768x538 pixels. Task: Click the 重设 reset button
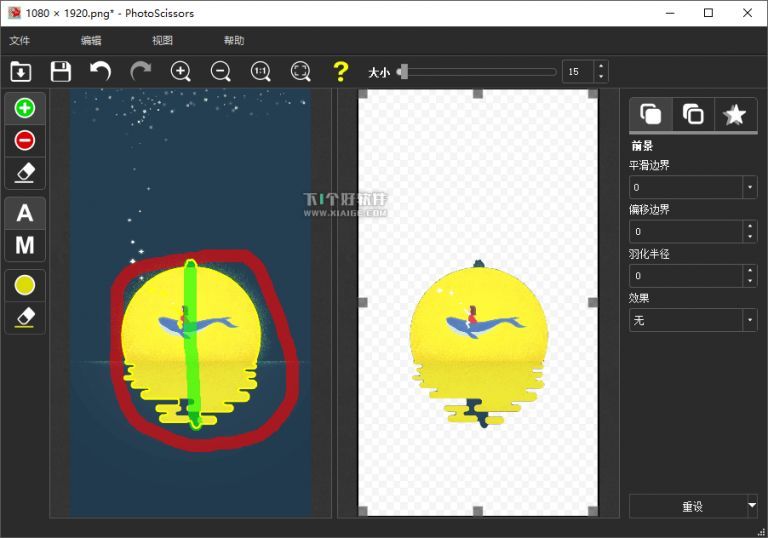(x=692, y=506)
